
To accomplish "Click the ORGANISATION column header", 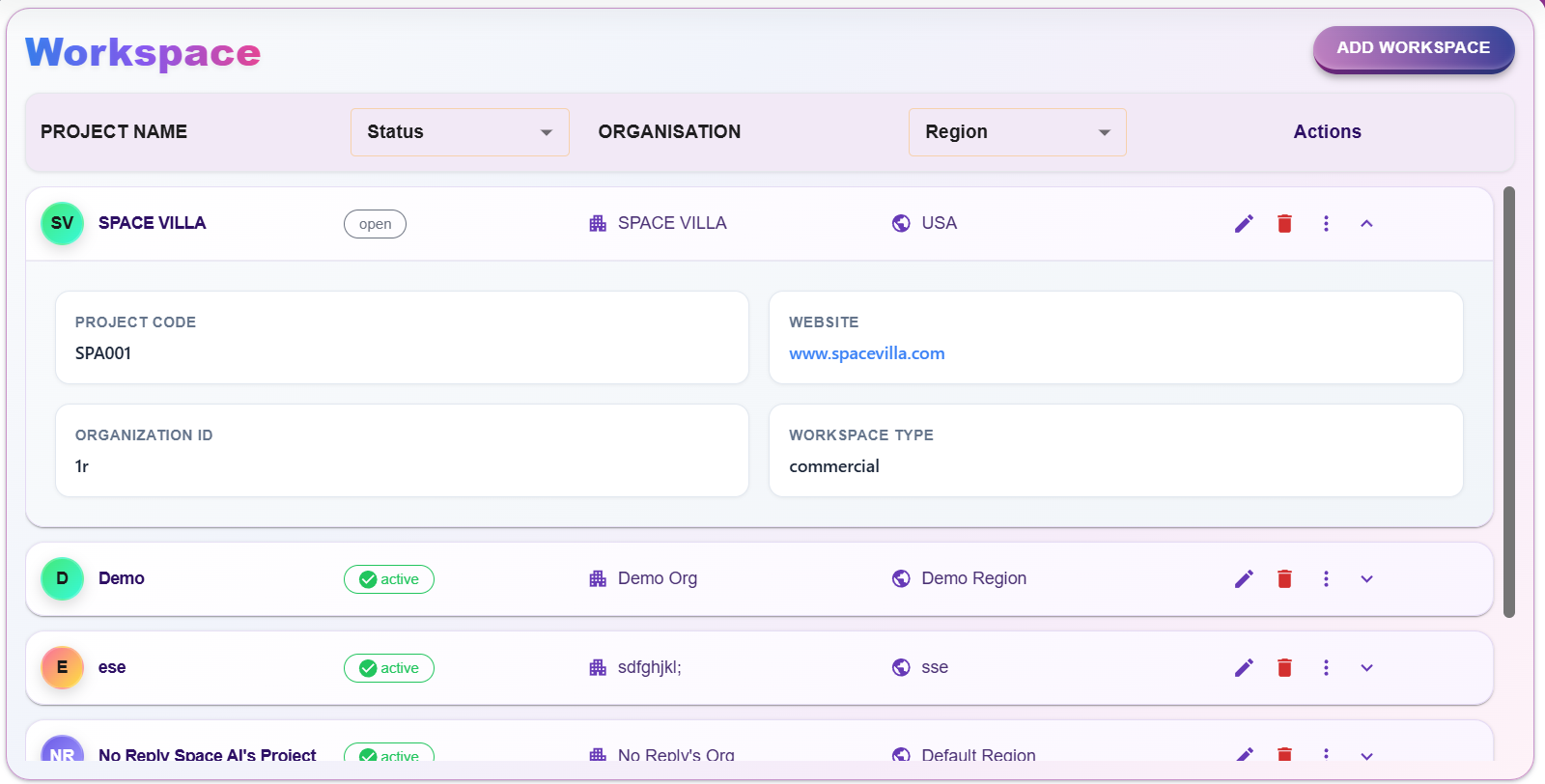I will tap(669, 132).
